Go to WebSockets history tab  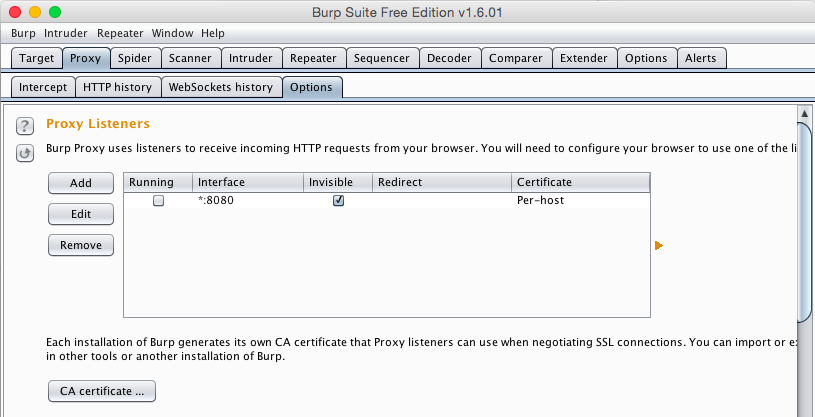[x=220, y=87]
